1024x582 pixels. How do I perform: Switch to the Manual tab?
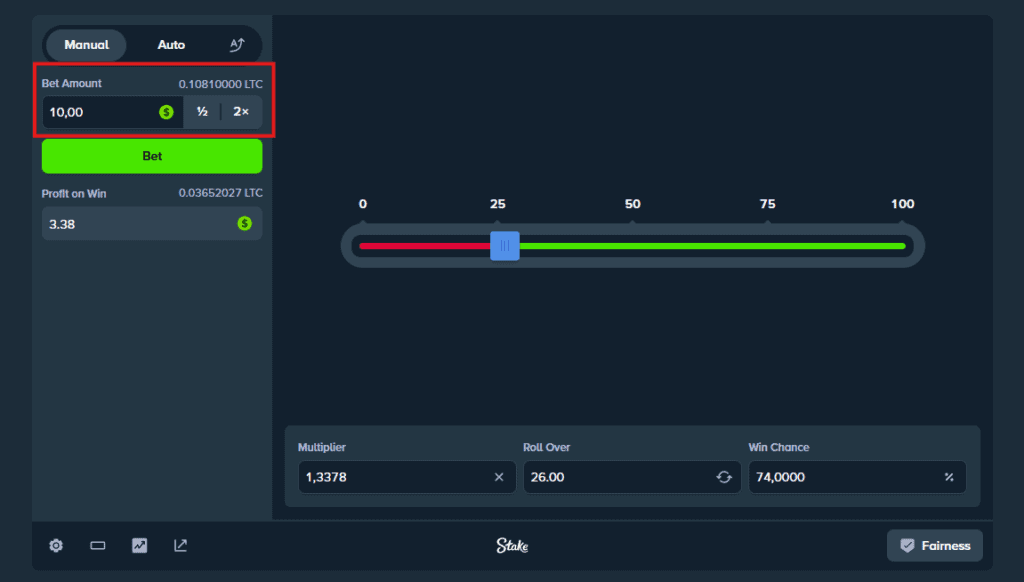(86, 45)
